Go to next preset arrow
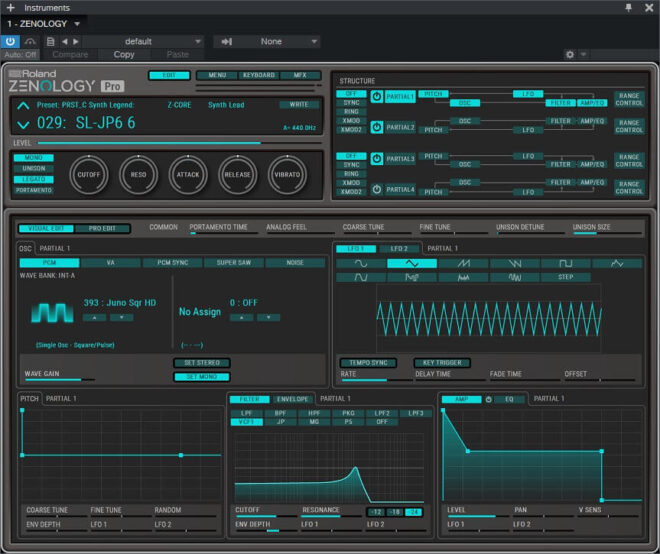The width and height of the screenshot is (660, 554). (x=76, y=41)
